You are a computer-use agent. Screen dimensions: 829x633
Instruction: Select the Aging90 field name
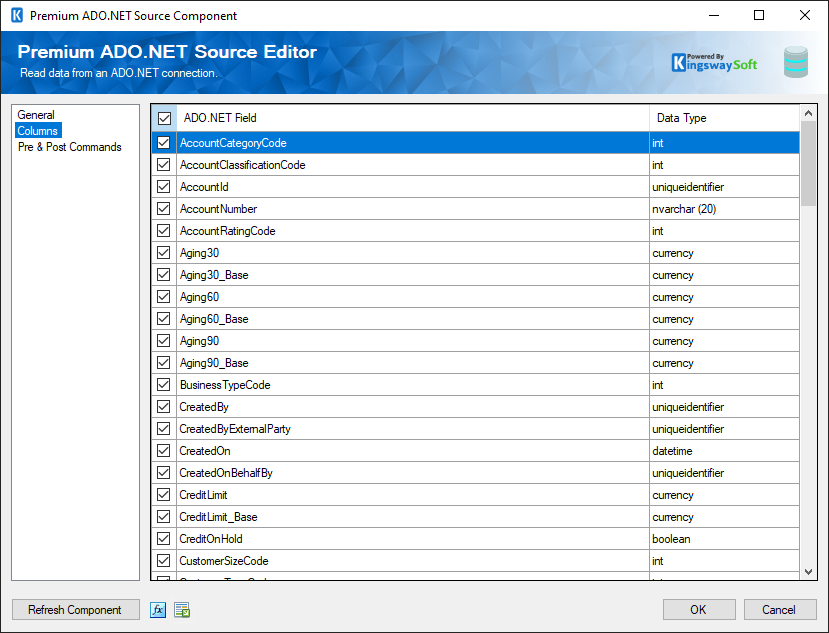(199, 341)
